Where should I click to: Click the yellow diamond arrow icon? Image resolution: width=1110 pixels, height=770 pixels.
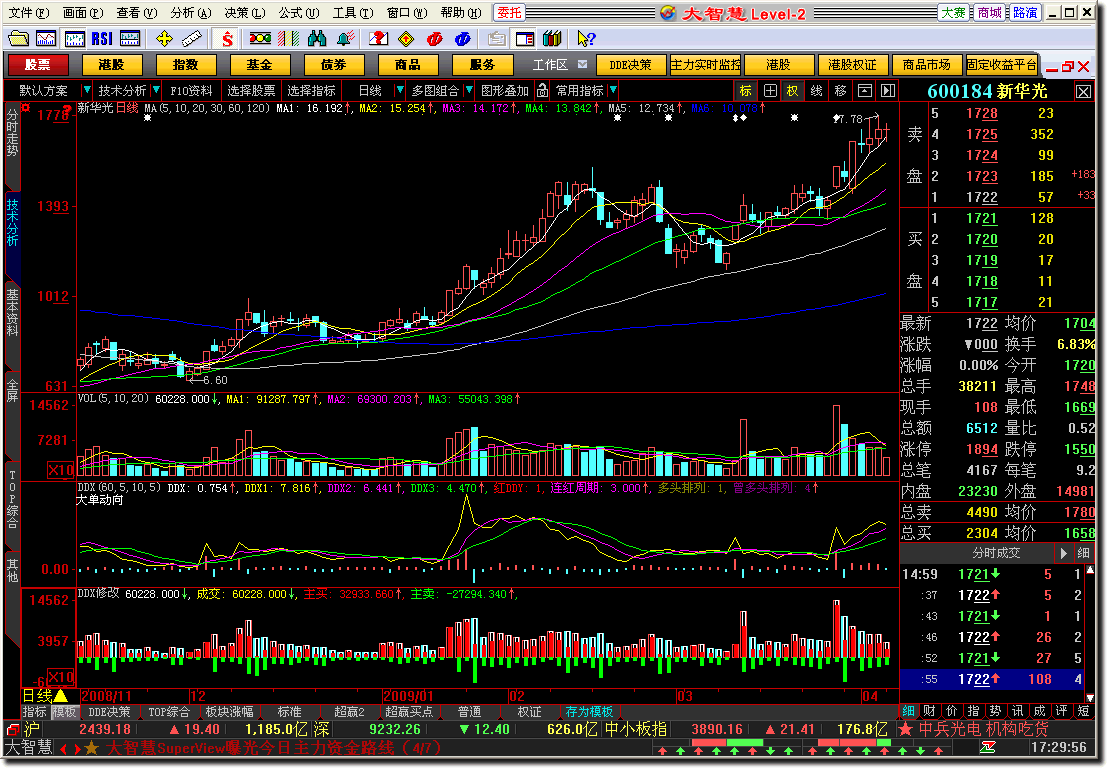406,39
